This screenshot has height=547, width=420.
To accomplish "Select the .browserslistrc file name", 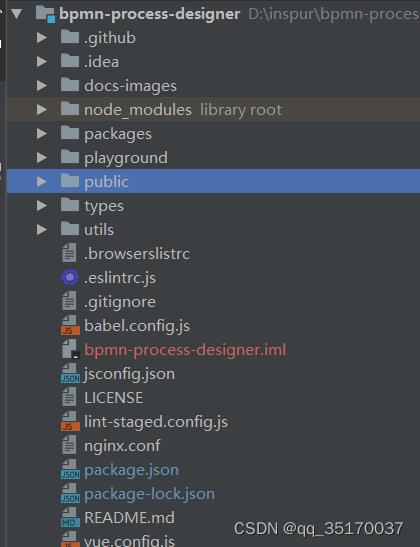I will [137, 254].
